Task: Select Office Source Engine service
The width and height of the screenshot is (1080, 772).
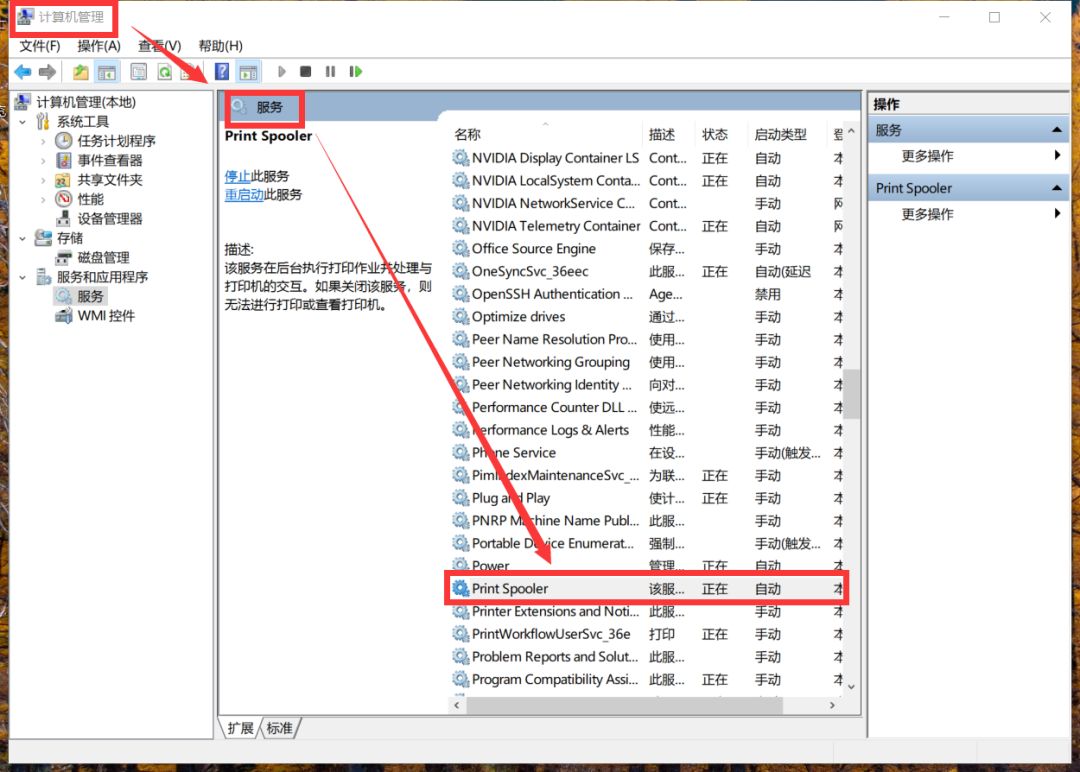Action: coord(646,249)
